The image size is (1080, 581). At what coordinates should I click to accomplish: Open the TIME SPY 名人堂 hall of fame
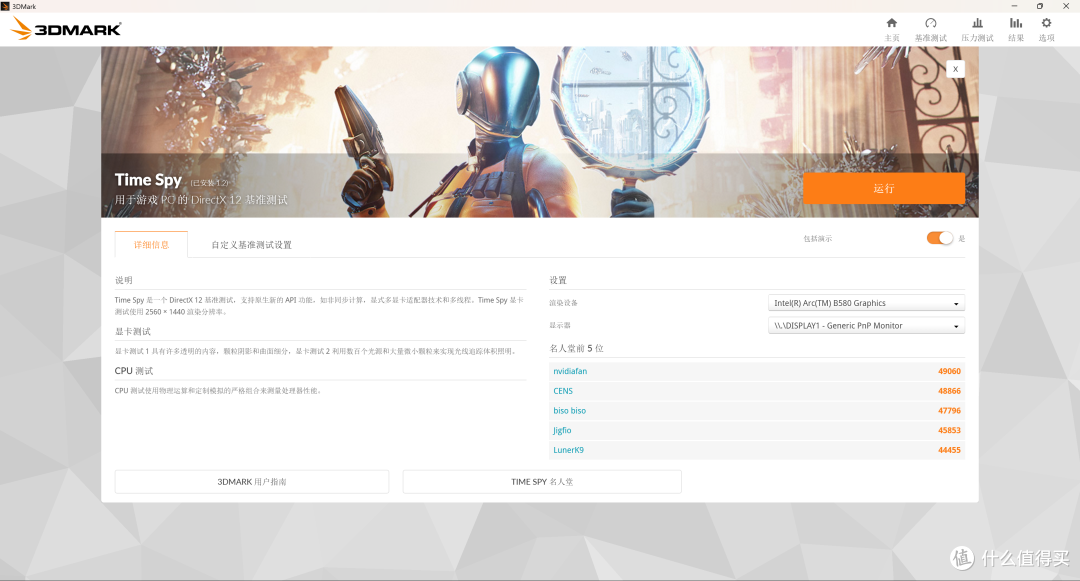pyautogui.click(x=542, y=482)
